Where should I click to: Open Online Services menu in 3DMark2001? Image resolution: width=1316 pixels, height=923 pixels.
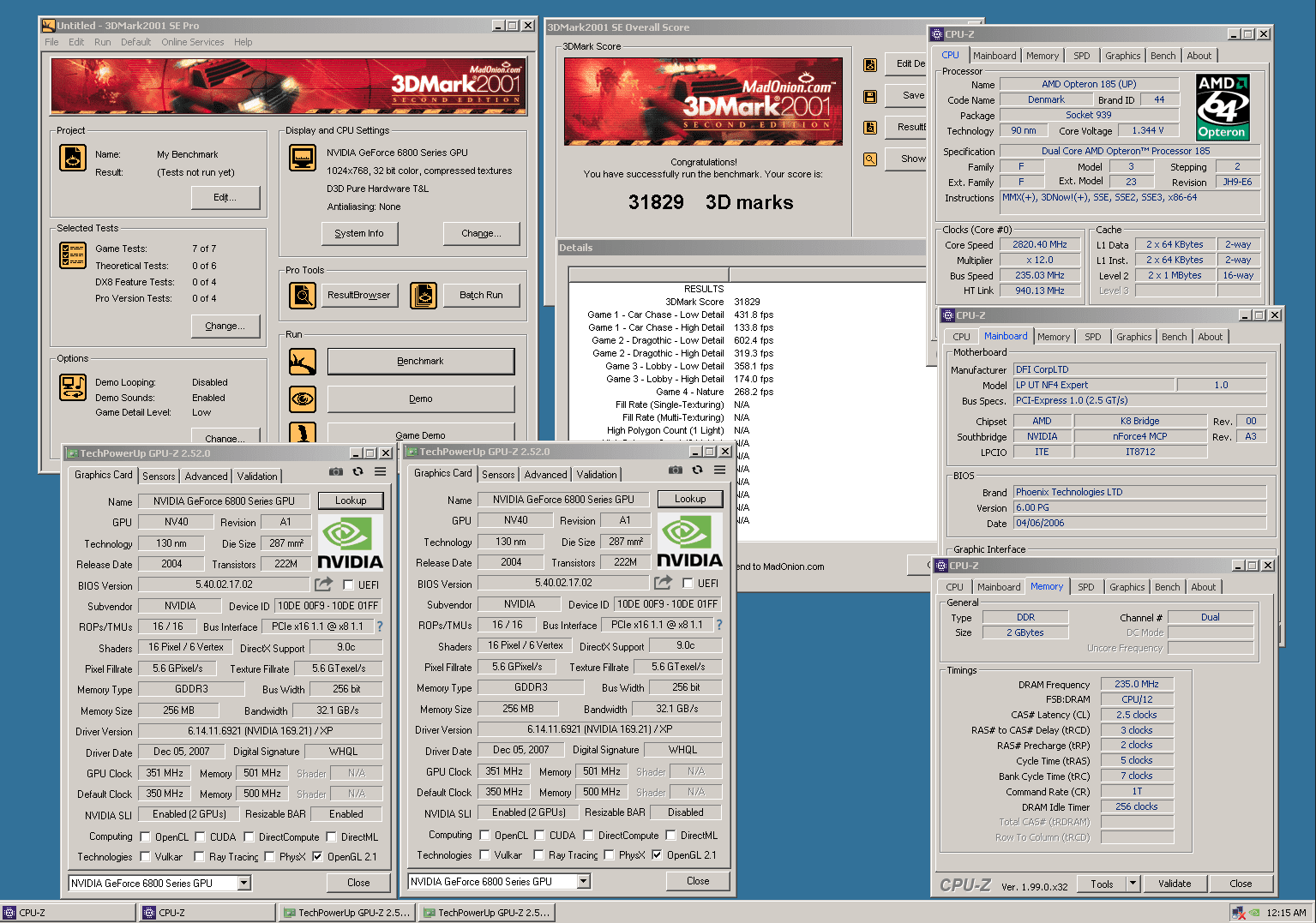pos(192,42)
